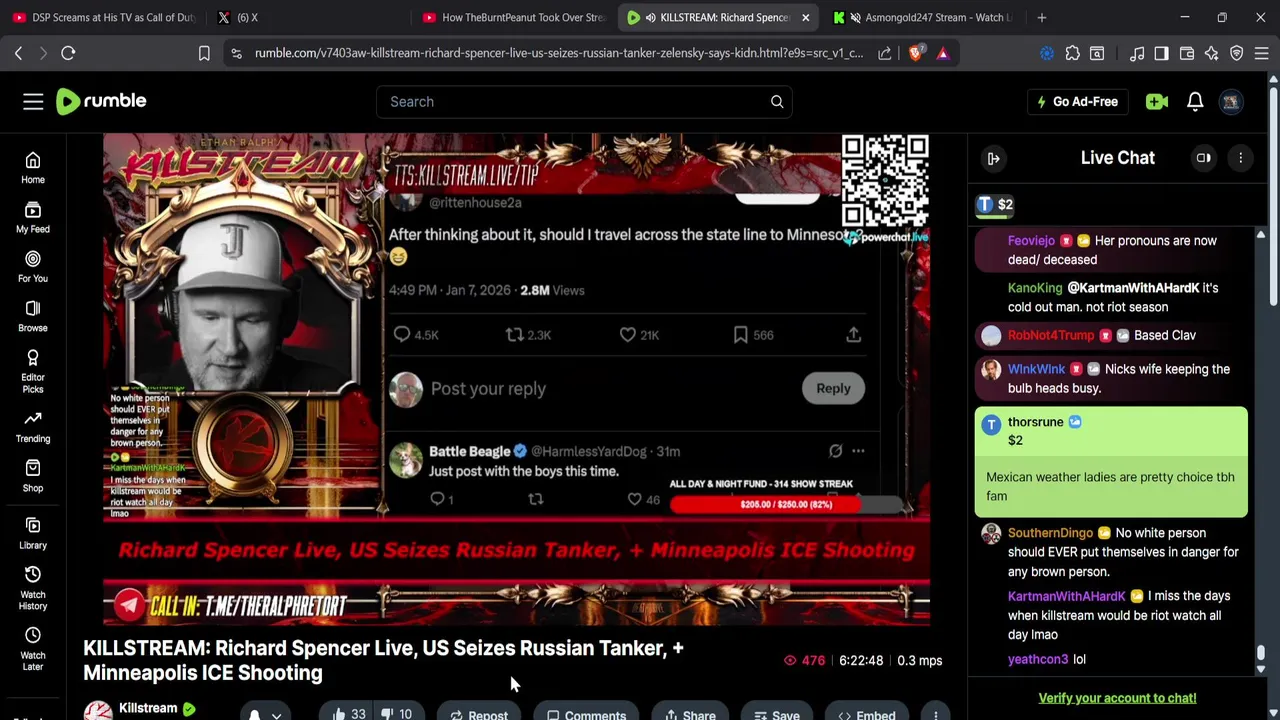The height and width of the screenshot is (720, 1280).
Task: Click Verify your account to chat link
Action: (x=1117, y=698)
